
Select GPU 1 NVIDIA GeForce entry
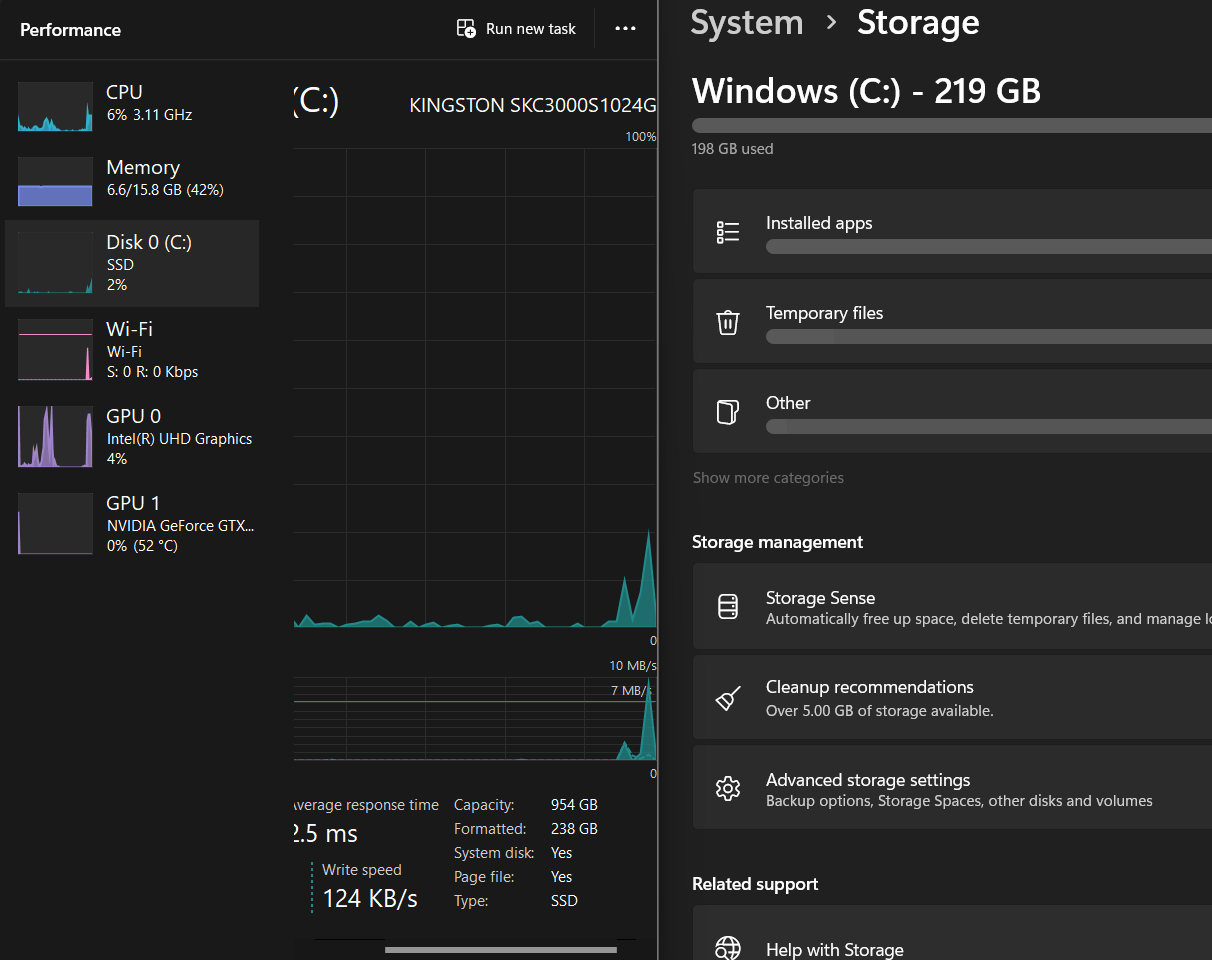(x=132, y=524)
